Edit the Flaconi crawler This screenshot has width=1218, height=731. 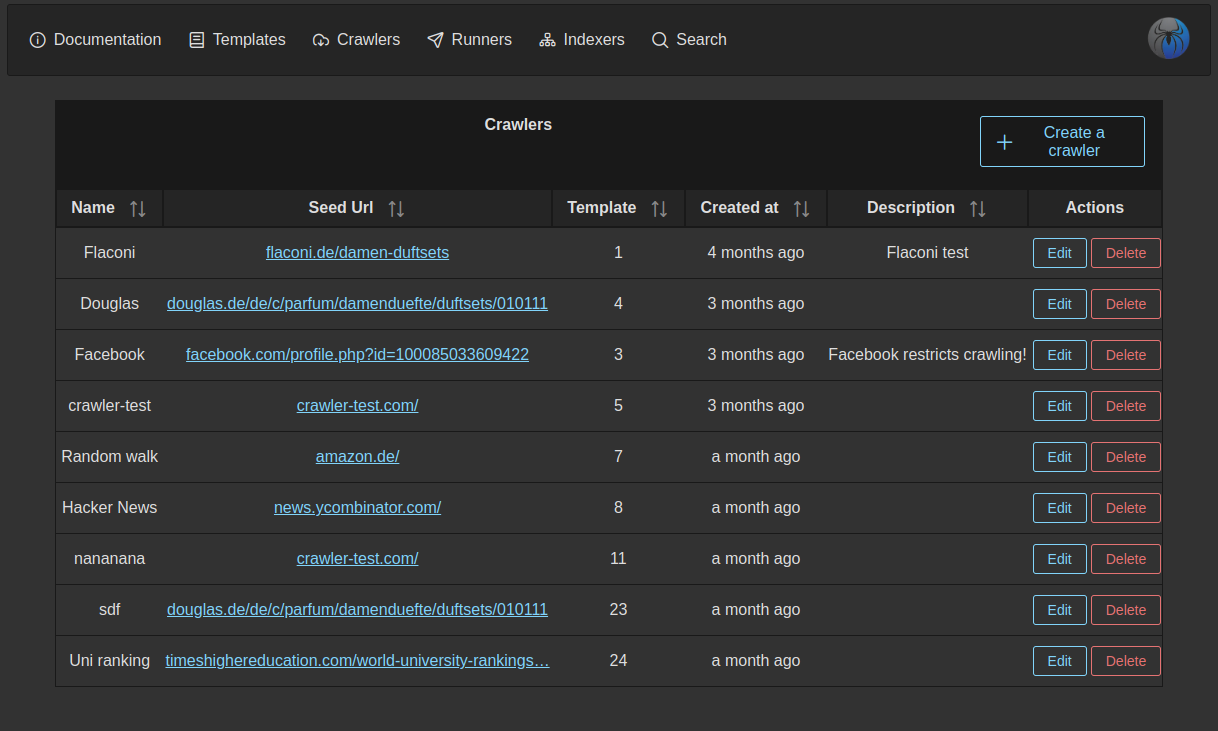tap(1060, 253)
